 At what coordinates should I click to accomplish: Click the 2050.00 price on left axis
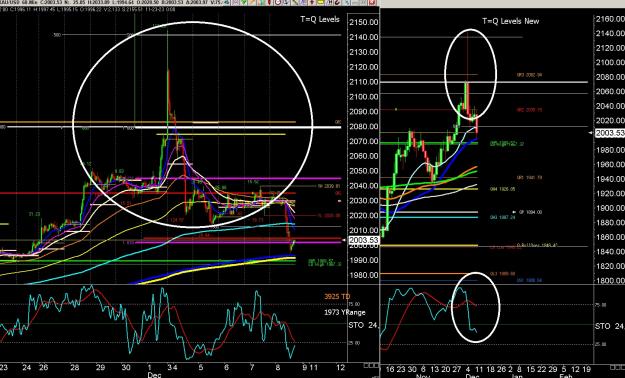pos(364,171)
